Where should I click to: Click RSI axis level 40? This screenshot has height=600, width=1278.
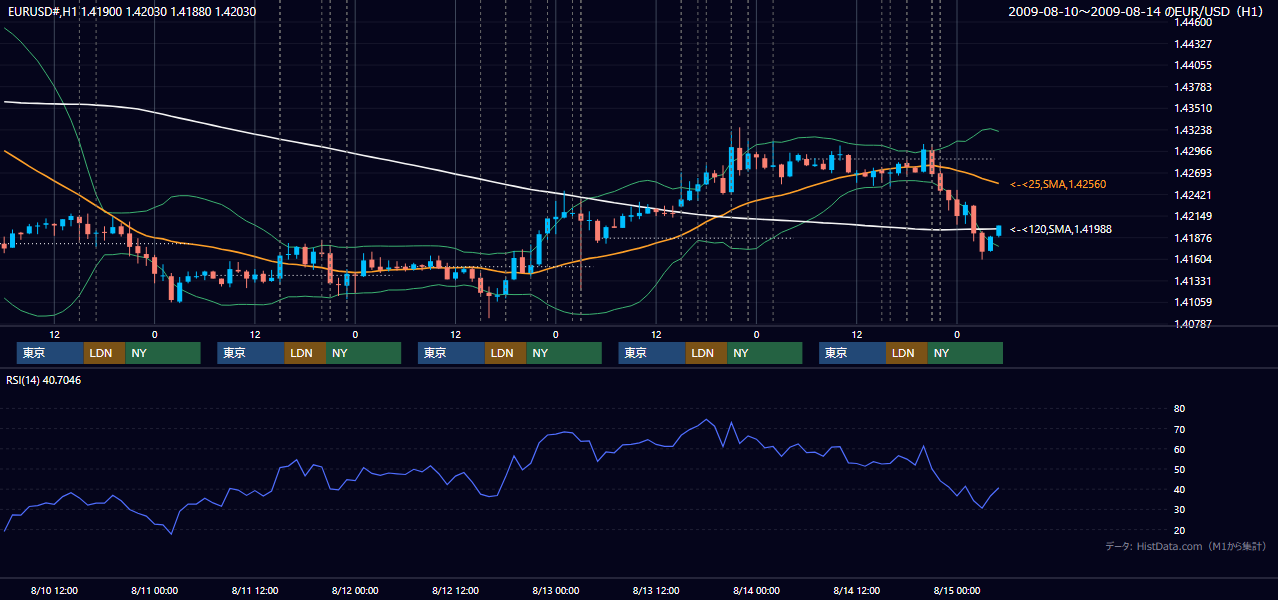pyautogui.click(x=1179, y=490)
